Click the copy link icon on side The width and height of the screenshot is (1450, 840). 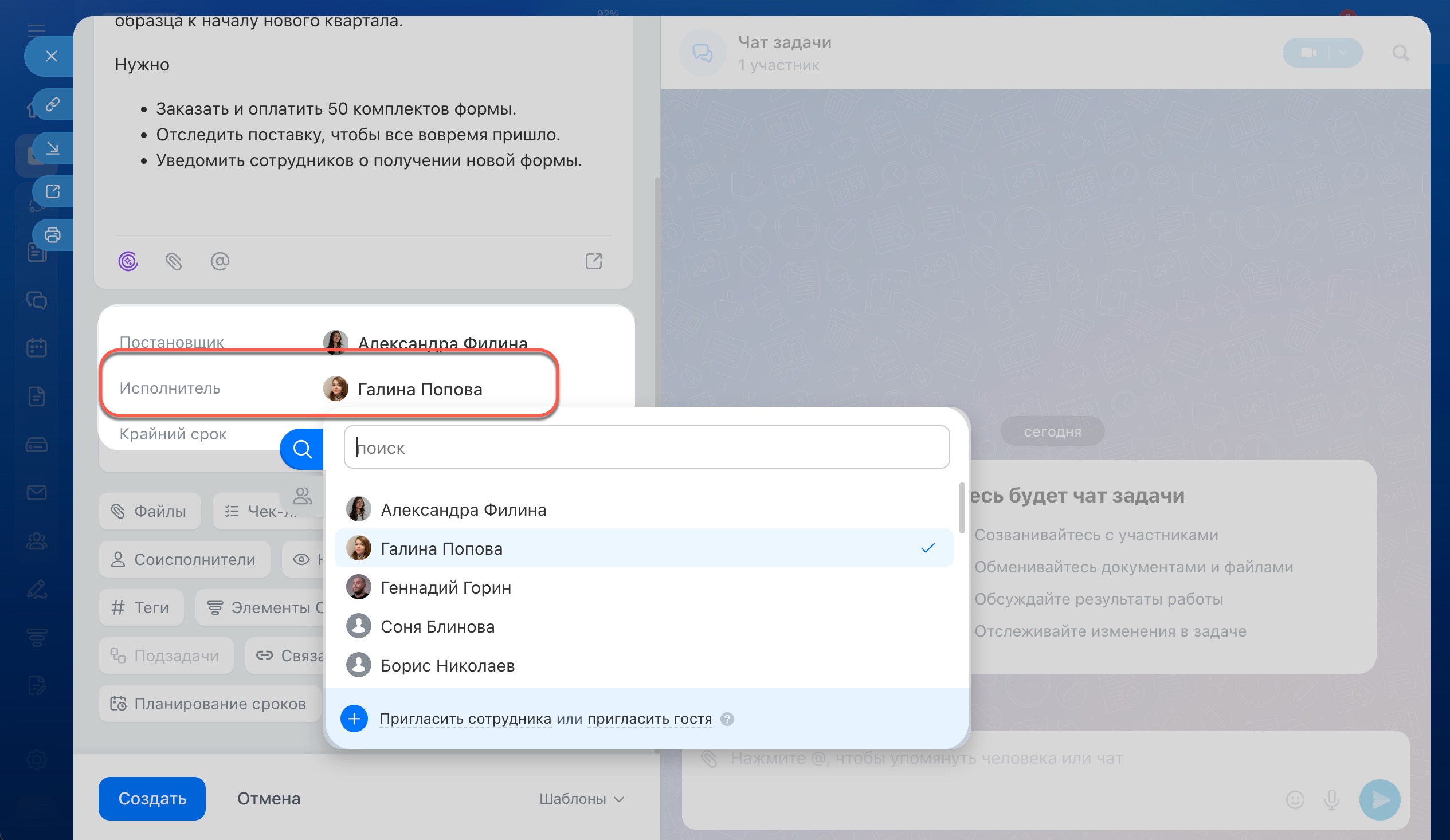(x=52, y=104)
